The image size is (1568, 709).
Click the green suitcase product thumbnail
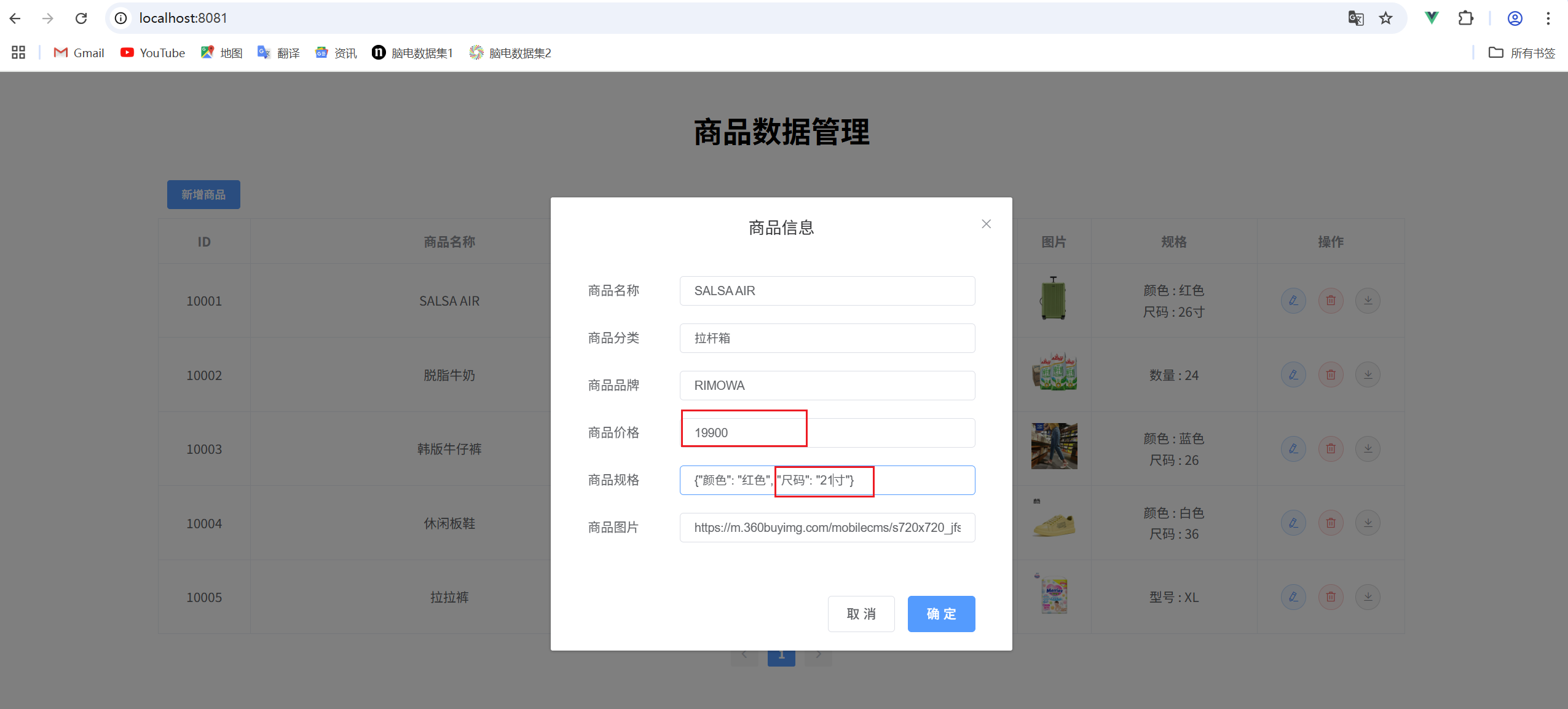point(1053,299)
